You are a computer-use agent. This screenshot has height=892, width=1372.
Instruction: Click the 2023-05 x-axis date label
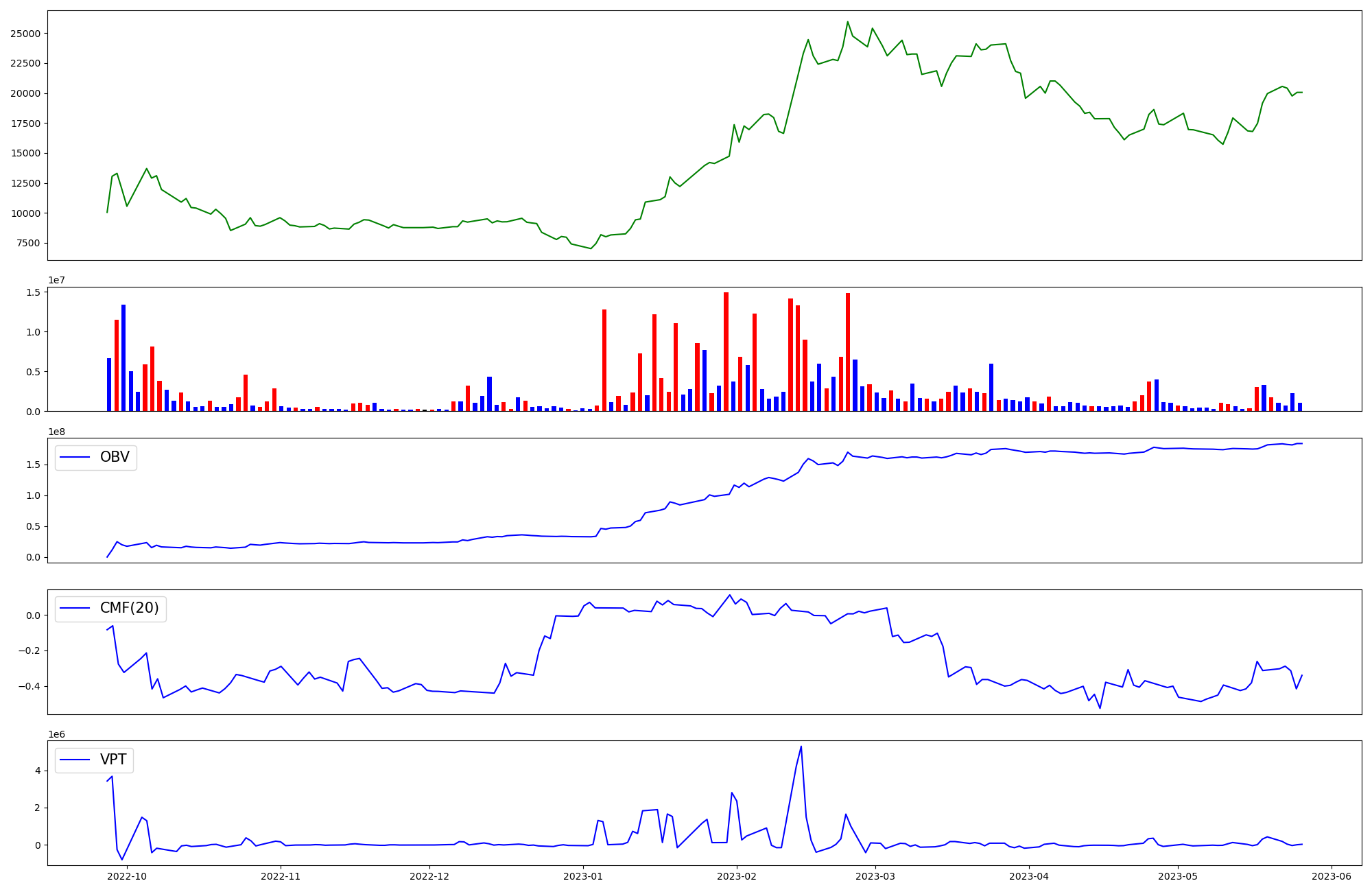click(x=1178, y=876)
